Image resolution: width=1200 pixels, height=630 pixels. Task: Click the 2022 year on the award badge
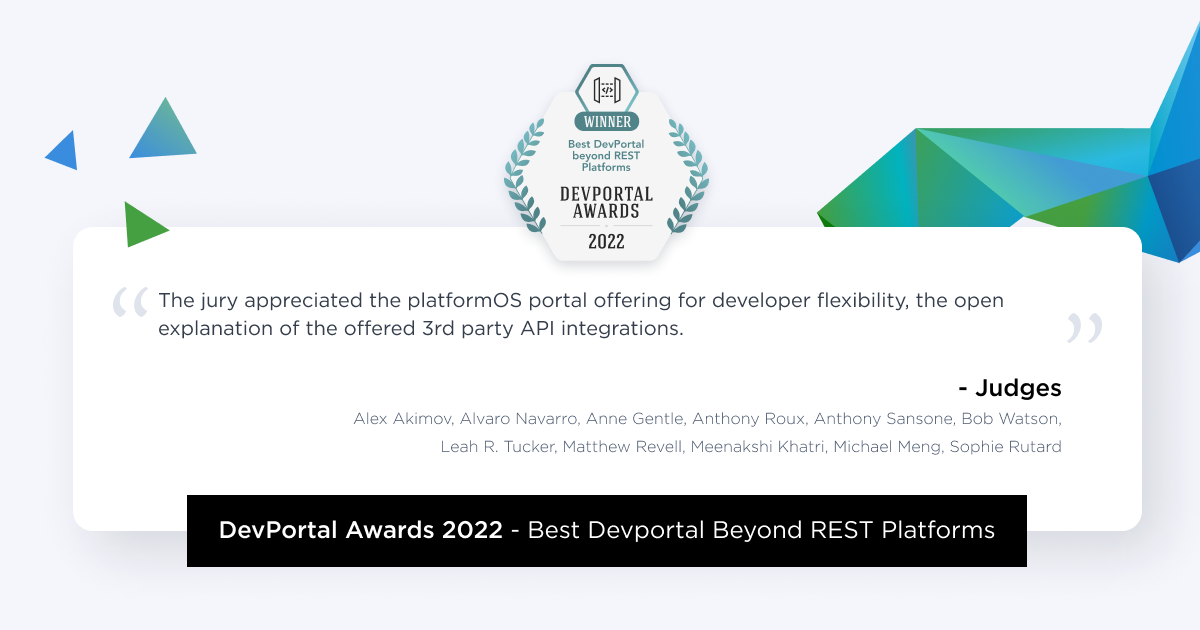[x=606, y=241]
